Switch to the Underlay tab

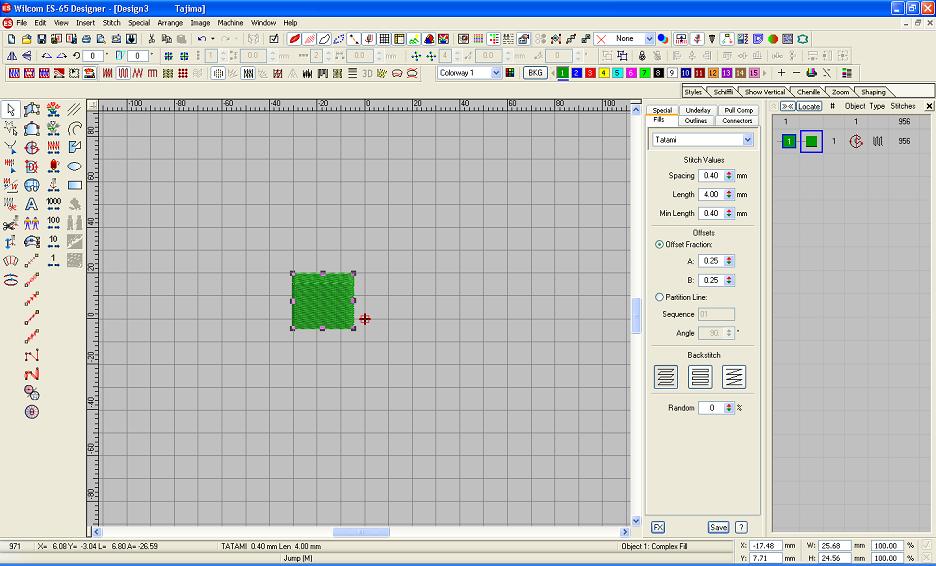[698, 110]
